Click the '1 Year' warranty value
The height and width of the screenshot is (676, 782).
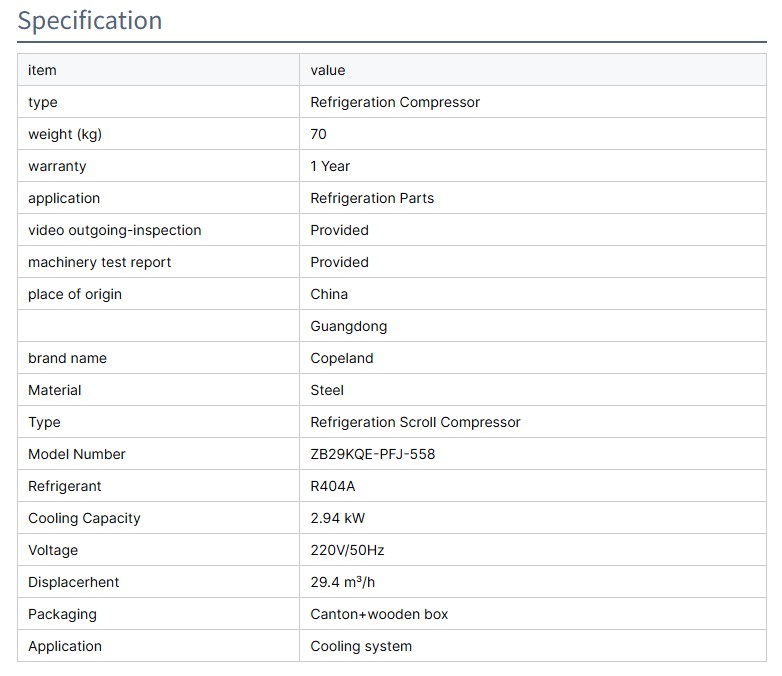330,166
